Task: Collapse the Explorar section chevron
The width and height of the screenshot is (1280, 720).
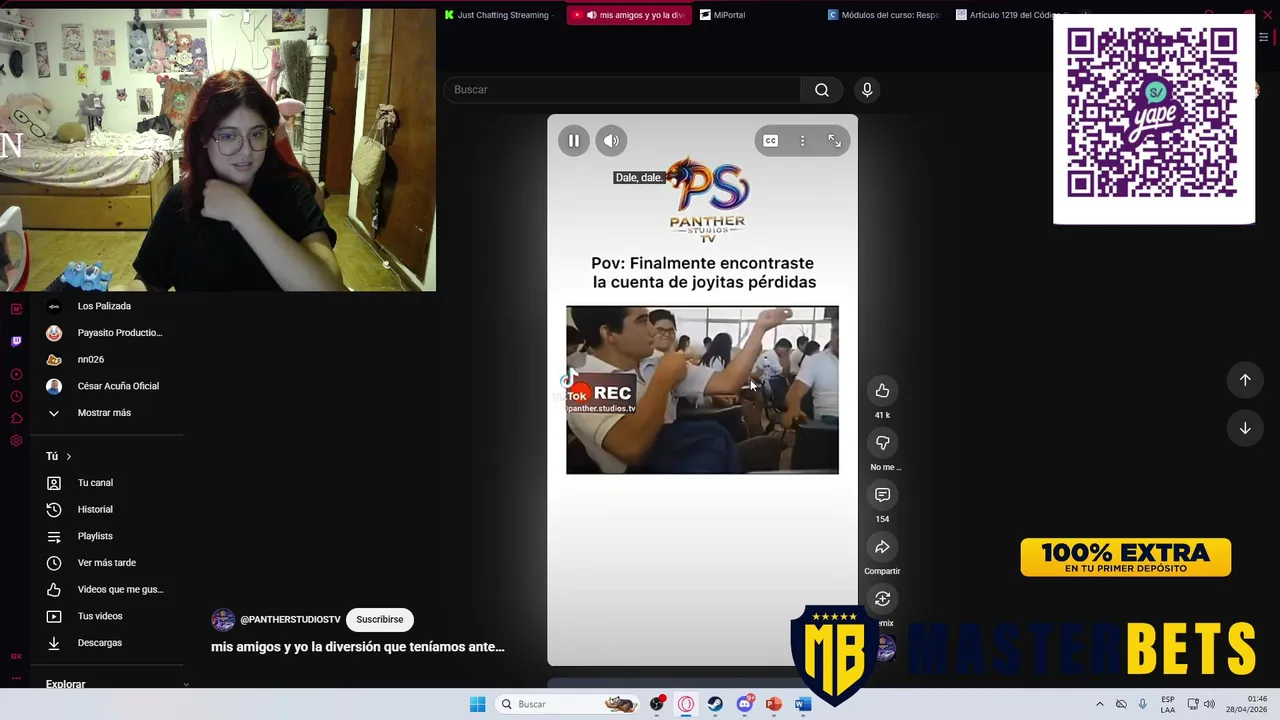Action: click(186, 684)
